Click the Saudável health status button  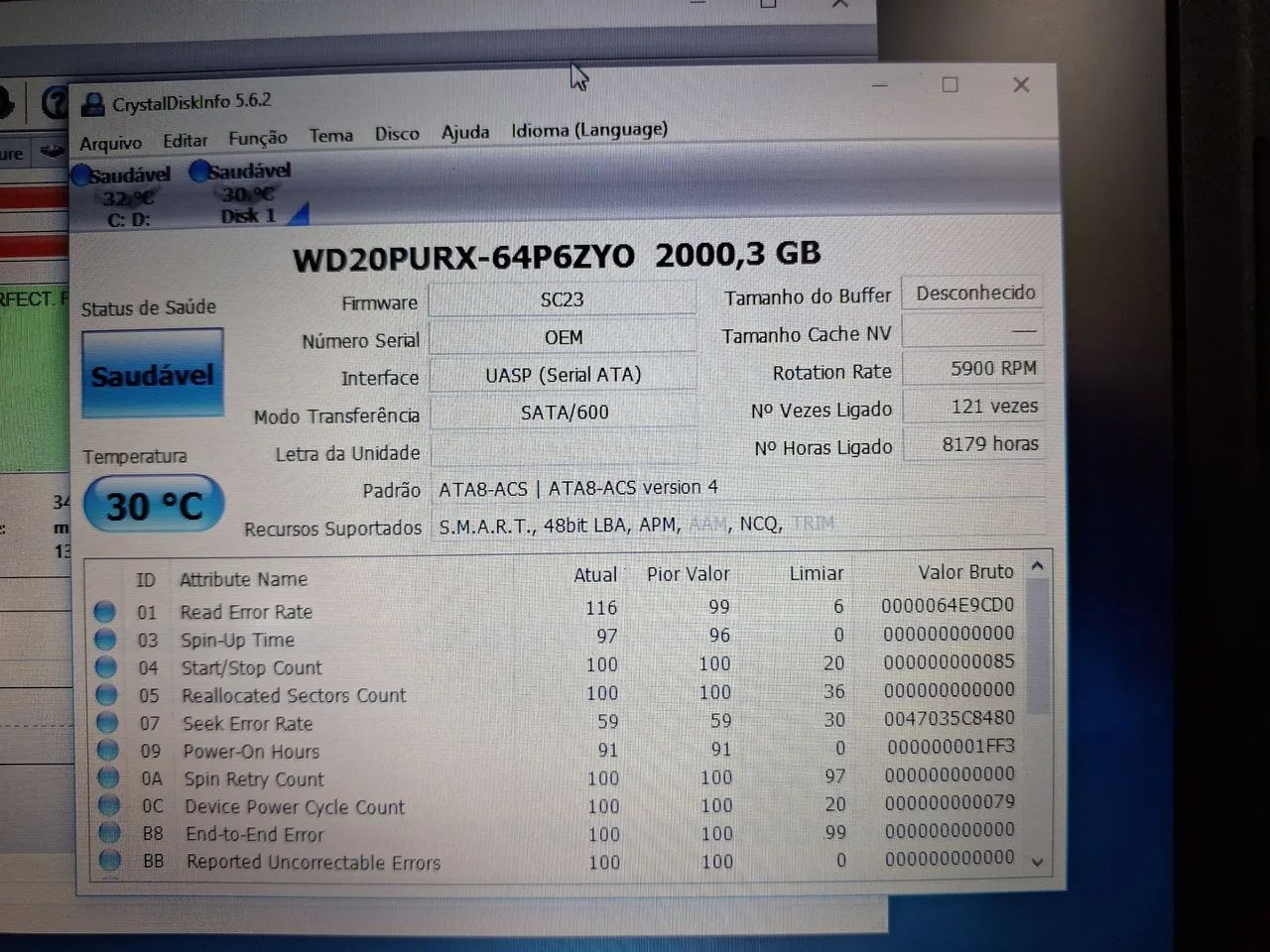pyautogui.click(x=152, y=374)
